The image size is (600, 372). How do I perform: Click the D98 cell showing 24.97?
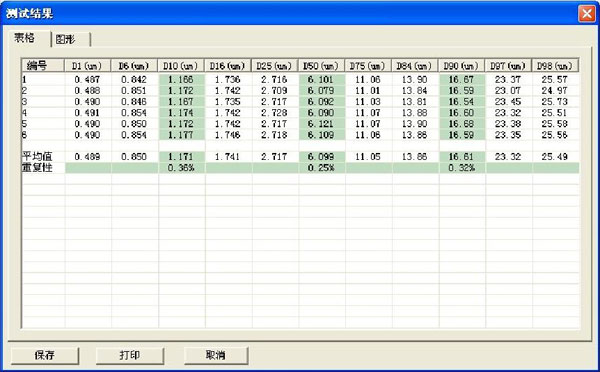tap(555, 91)
